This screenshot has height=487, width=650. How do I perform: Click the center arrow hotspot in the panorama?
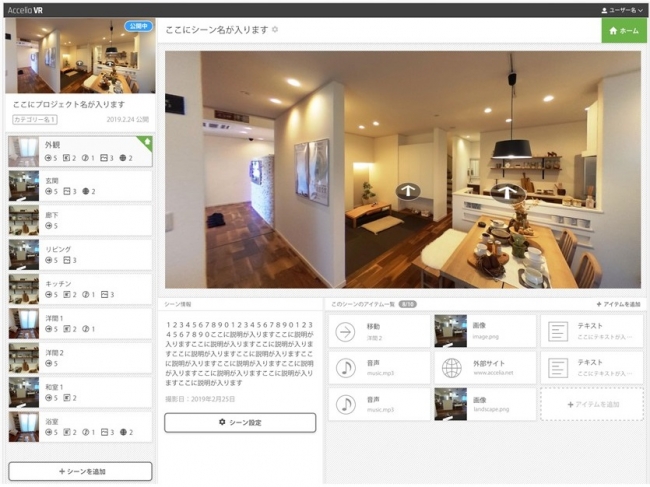[408, 191]
